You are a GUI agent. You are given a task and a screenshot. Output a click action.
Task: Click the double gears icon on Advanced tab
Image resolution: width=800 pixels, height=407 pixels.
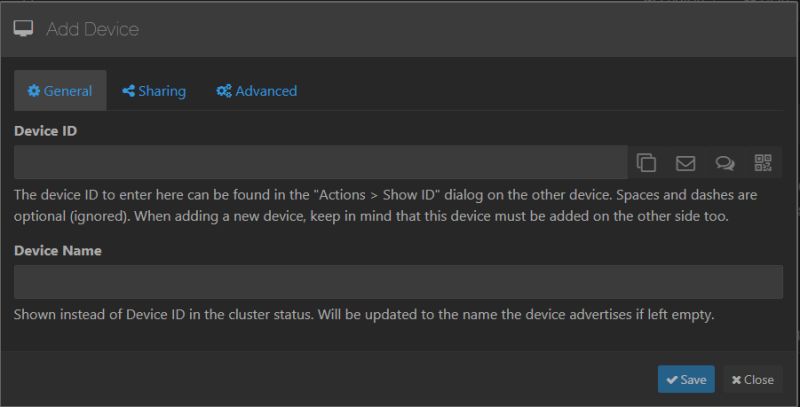[223, 91]
